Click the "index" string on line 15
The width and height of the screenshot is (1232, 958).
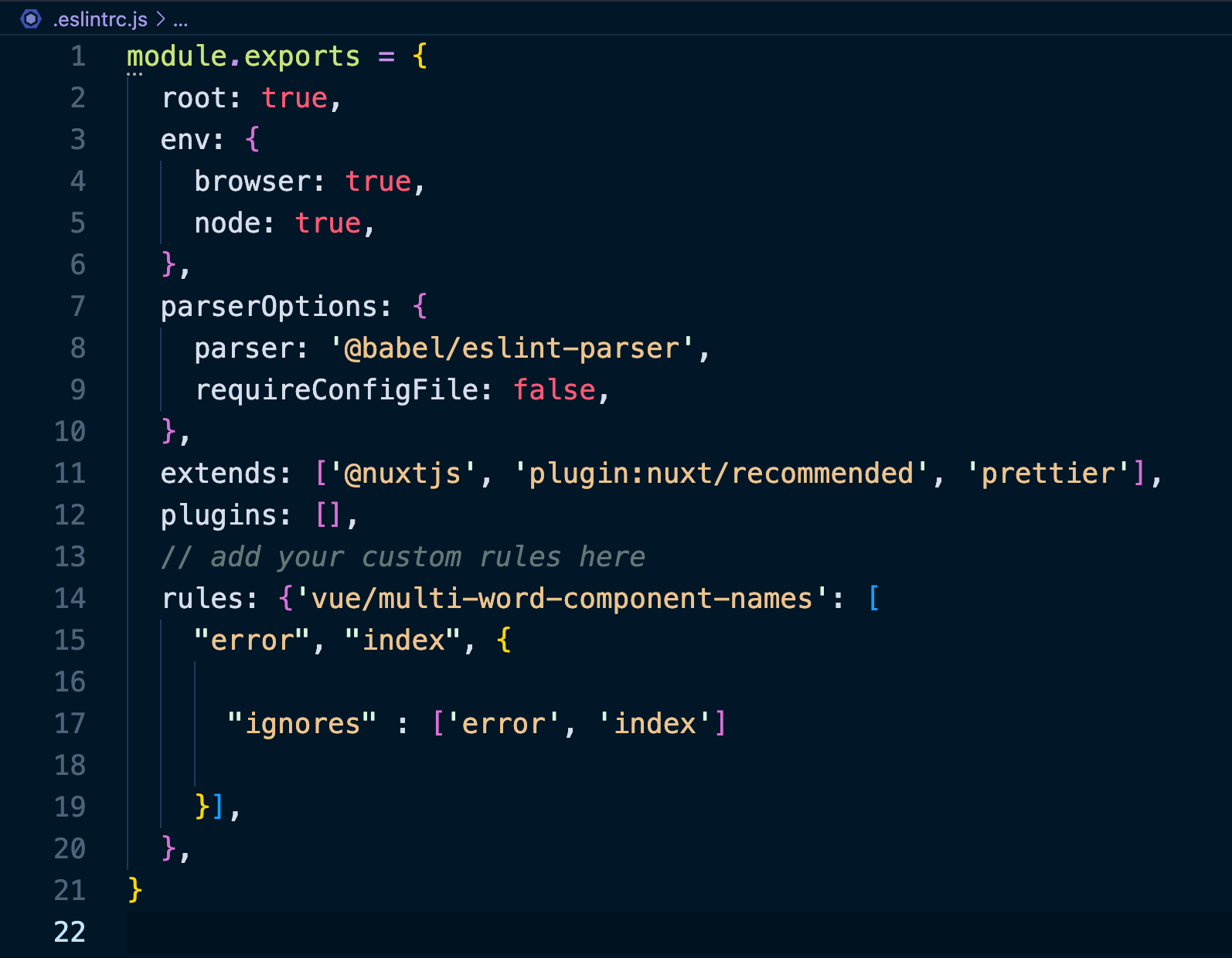click(x=403, y=640)
